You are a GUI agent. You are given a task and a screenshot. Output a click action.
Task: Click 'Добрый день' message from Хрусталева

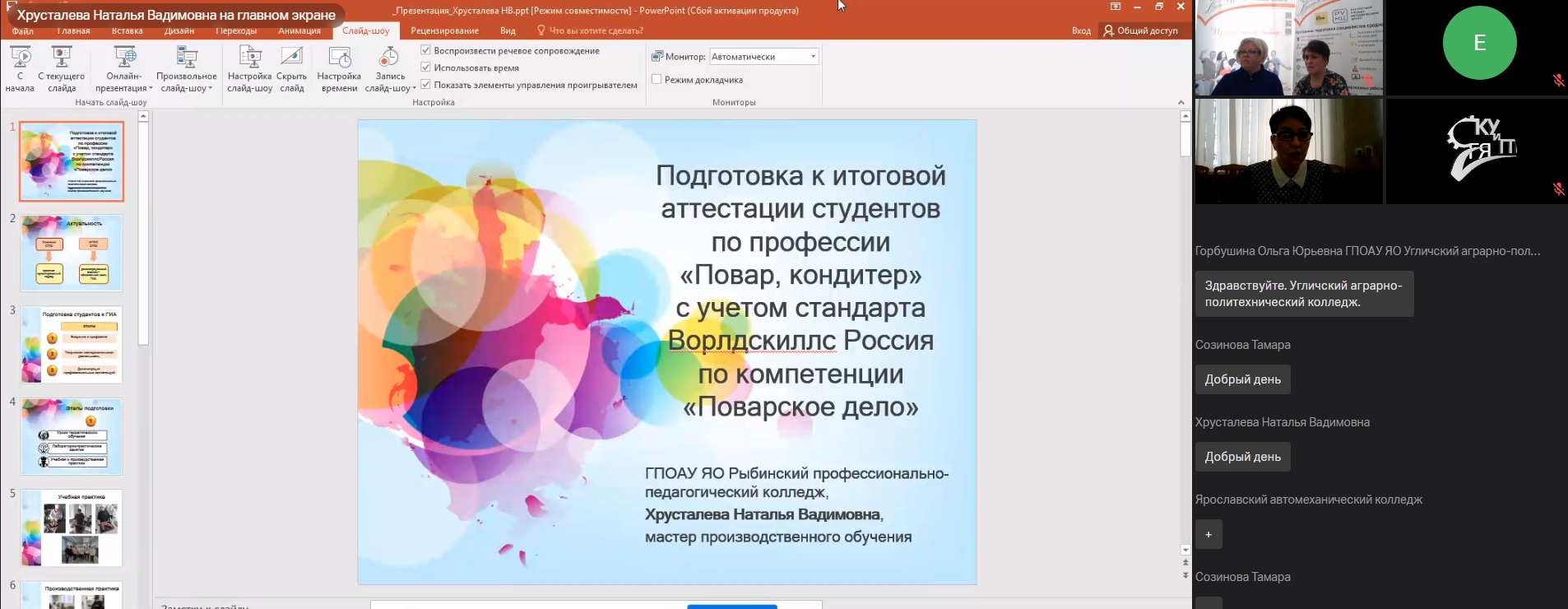pos(1242,457)
